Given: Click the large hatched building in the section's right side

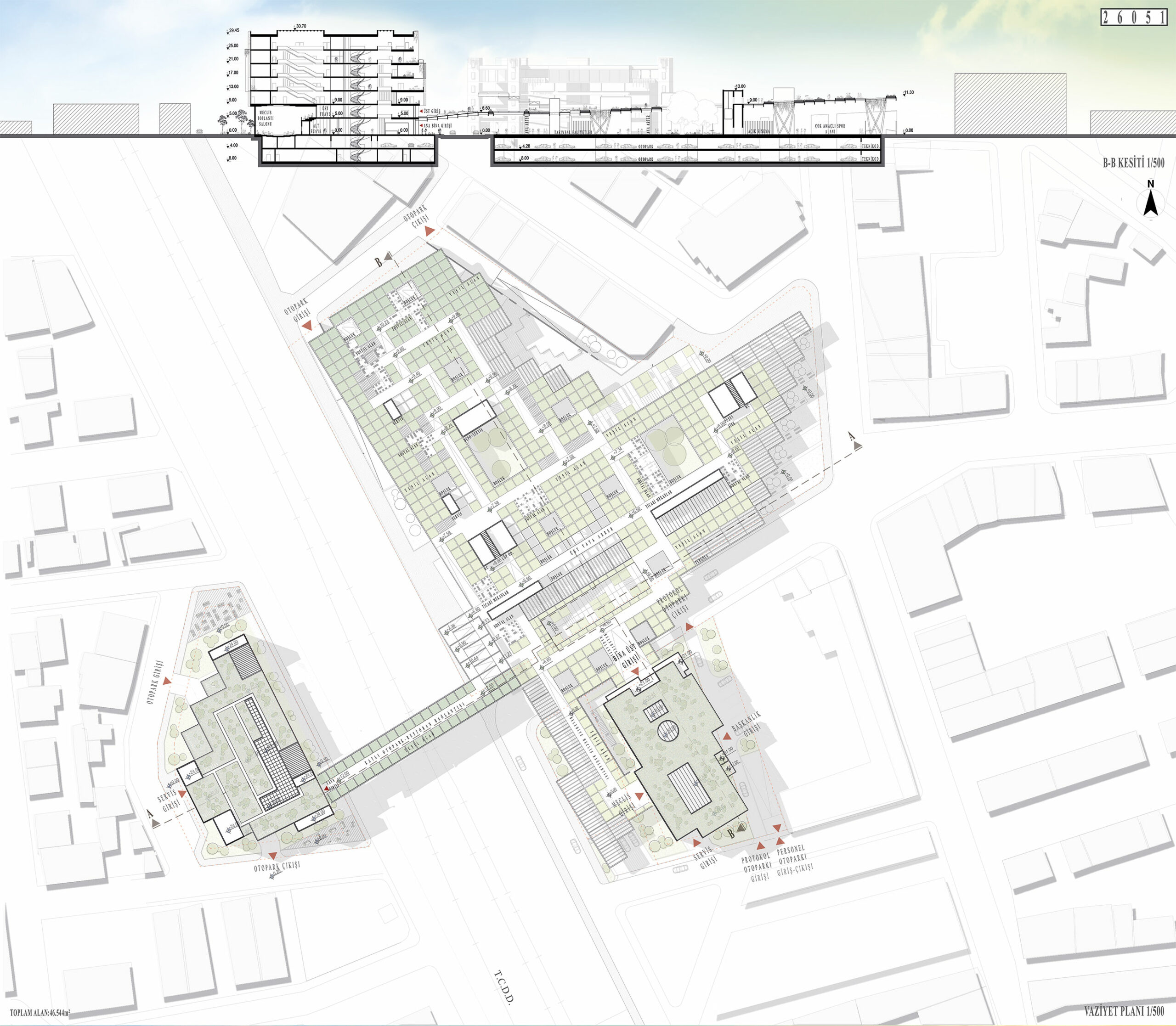Looking at the screenshot, I should coord(1010,104).
